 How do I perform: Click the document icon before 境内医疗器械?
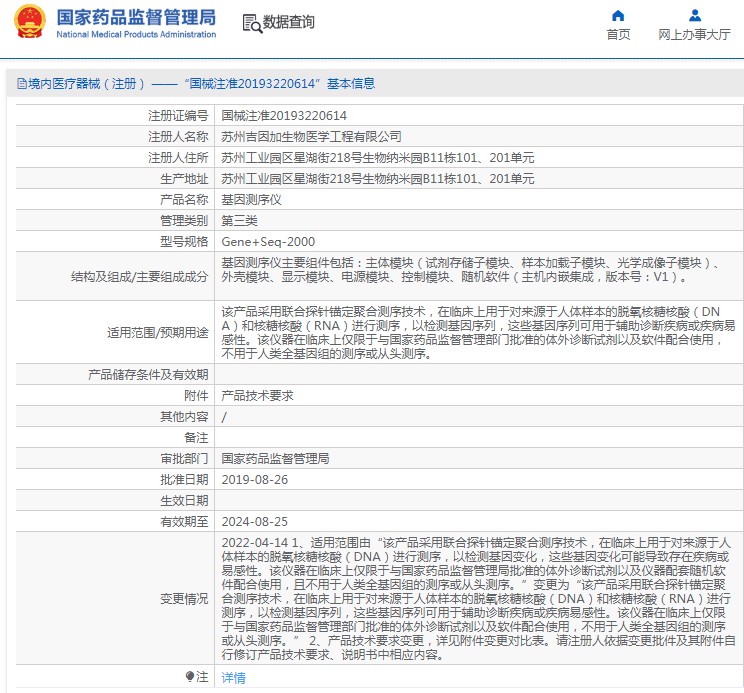tap(20, 84)
